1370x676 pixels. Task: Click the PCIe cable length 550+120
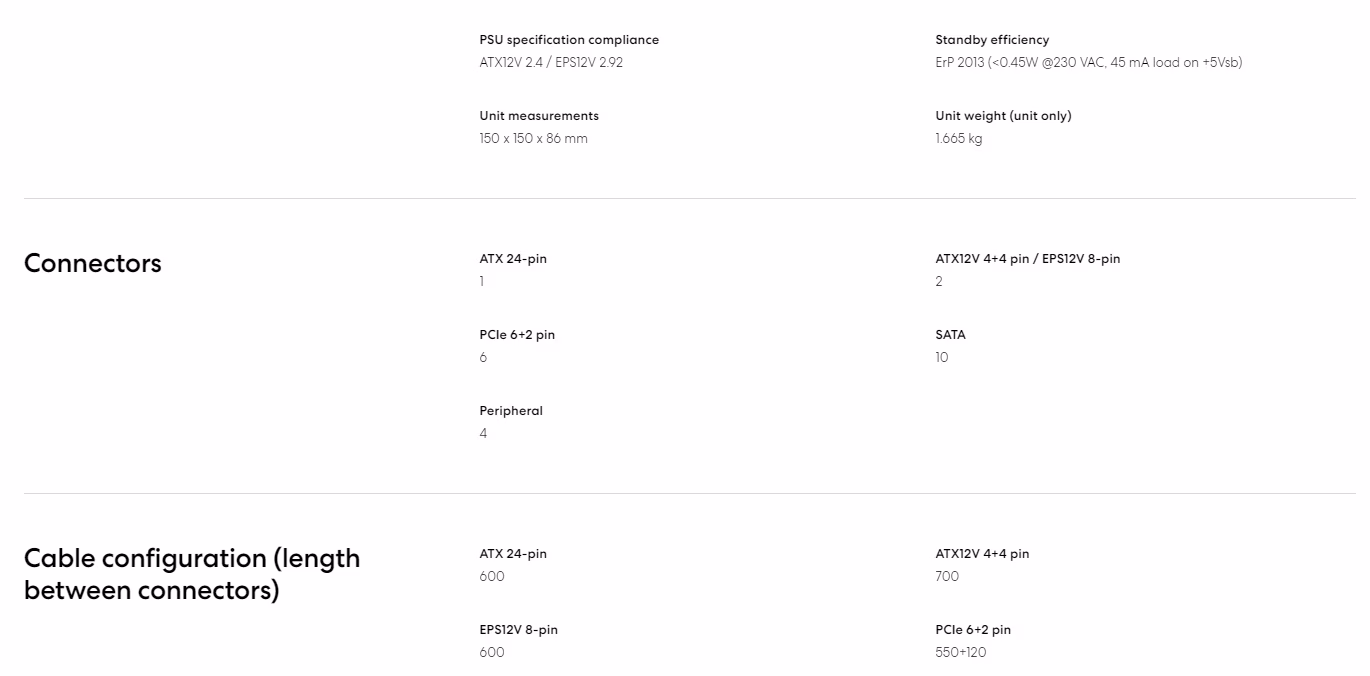pos(961,652)
